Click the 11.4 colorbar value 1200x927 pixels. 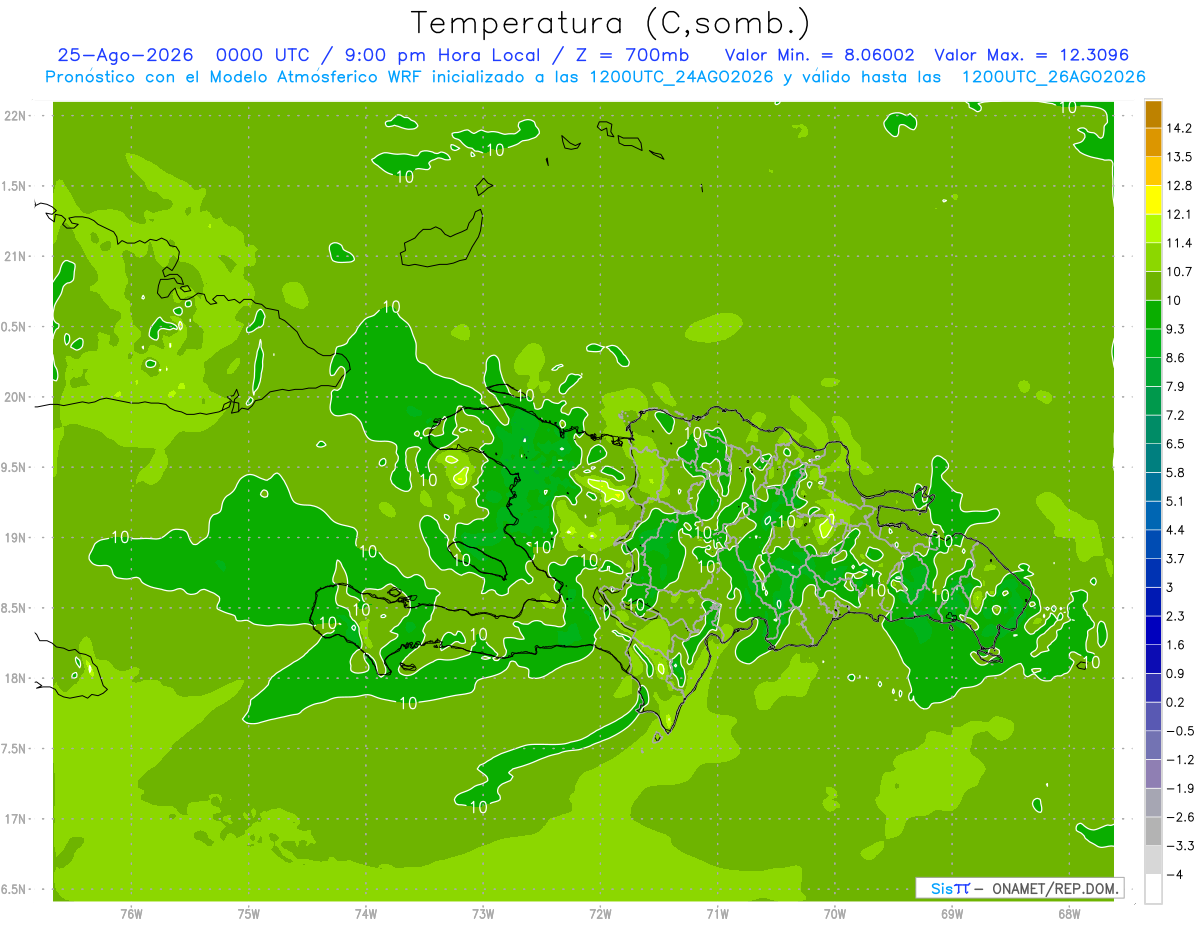click(1179, 243)
